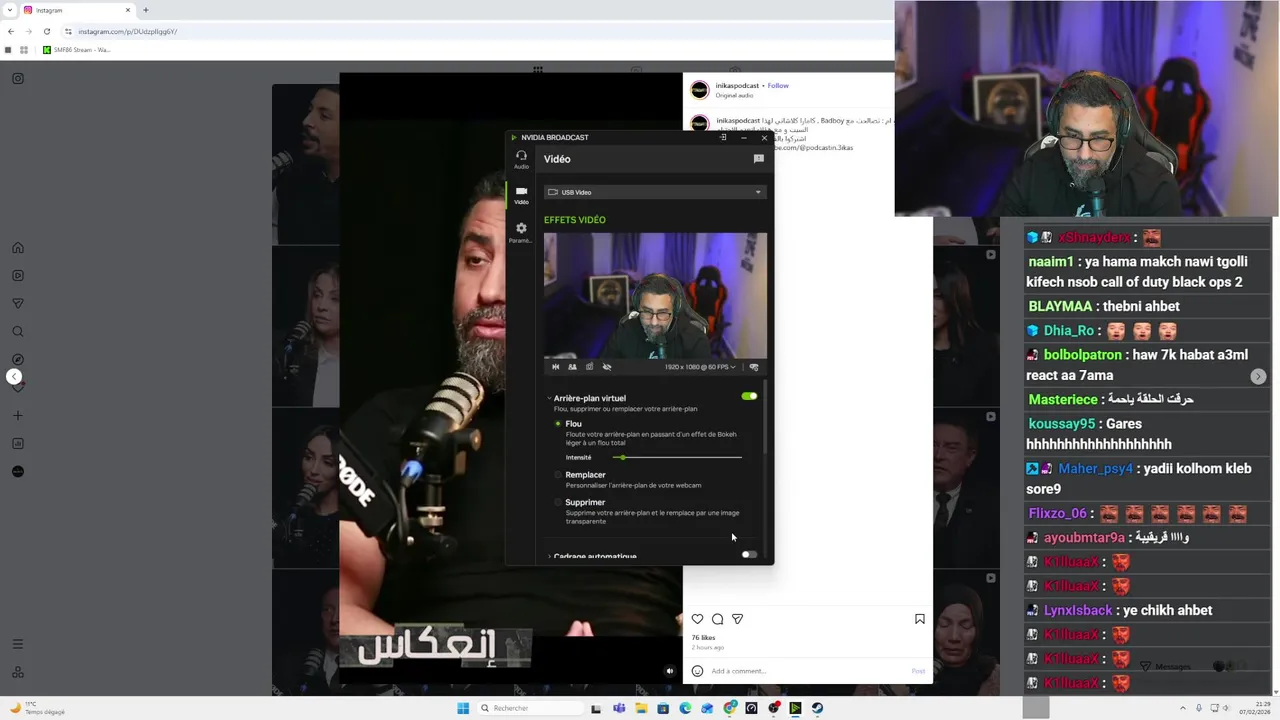Screen dimensions: 1280x720
Task: Open a new browser tab with plus button
Action: pyautogui.click(x=146, y=10)
